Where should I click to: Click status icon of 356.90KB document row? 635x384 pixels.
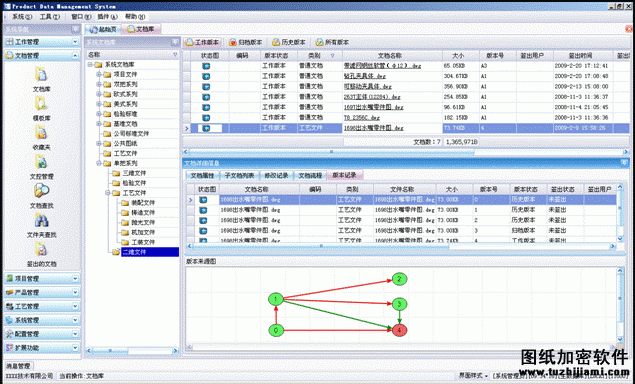[206, 86]
